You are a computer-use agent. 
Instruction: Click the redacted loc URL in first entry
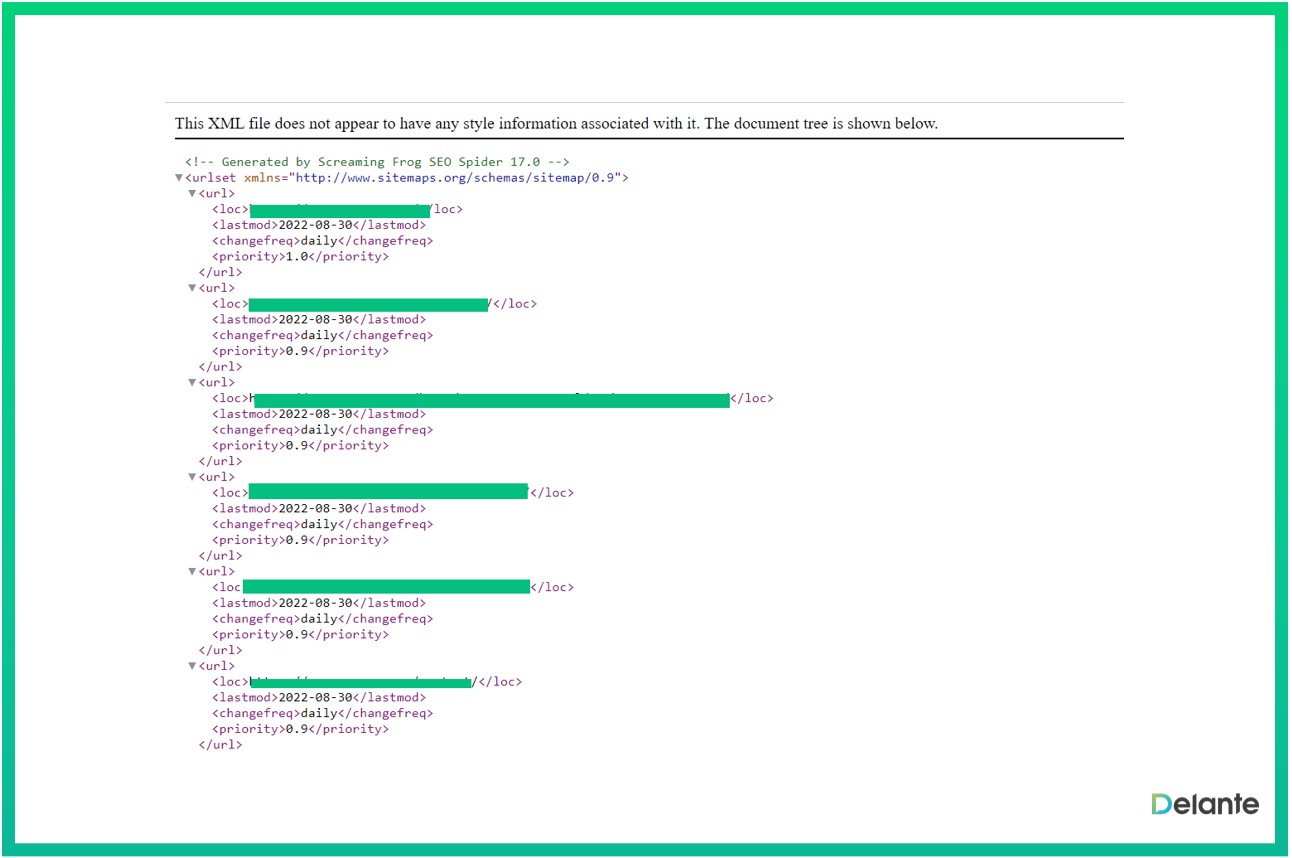point(339,210)
